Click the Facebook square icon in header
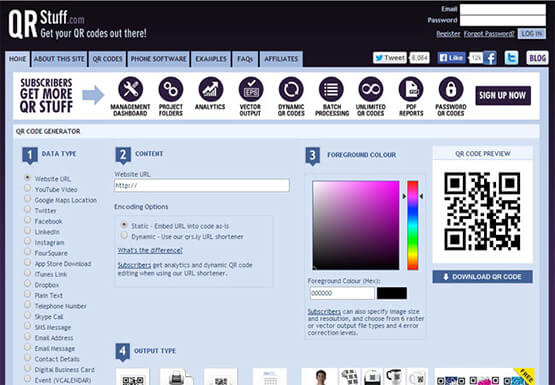Screen dimensions: 555x385 [490, 58]
